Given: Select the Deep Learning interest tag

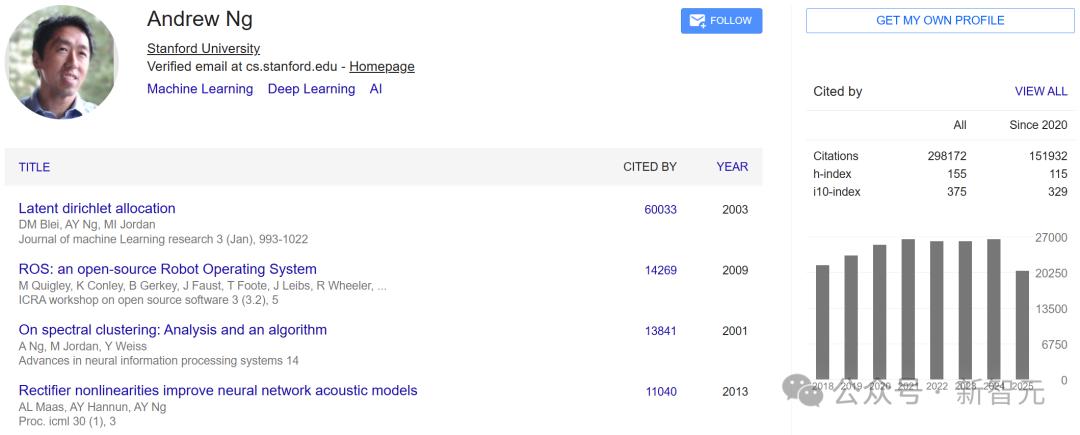Looking at the screenshot, I should click(x=311, y=89).
